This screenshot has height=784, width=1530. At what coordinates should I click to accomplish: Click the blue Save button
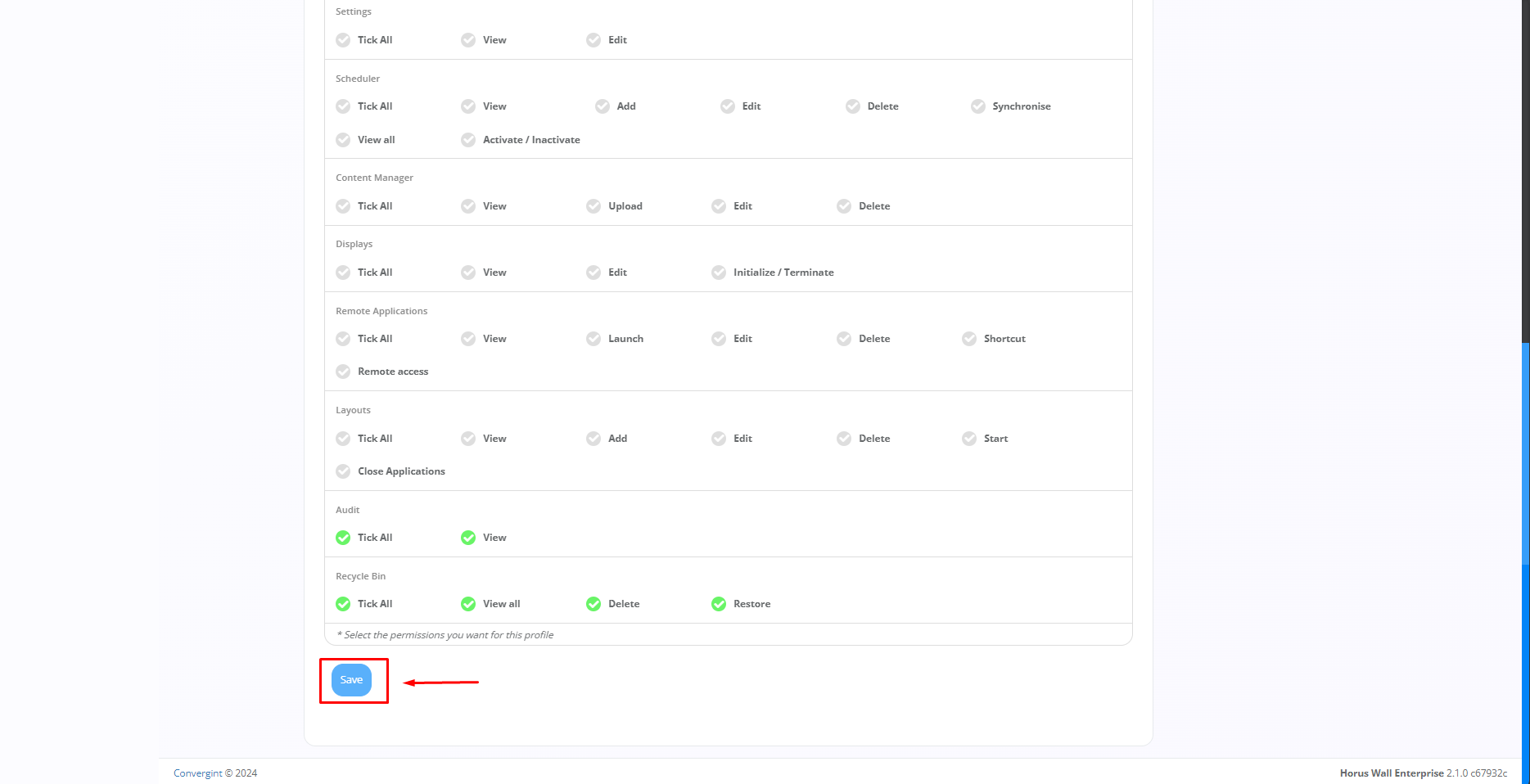tap(351, 680)
